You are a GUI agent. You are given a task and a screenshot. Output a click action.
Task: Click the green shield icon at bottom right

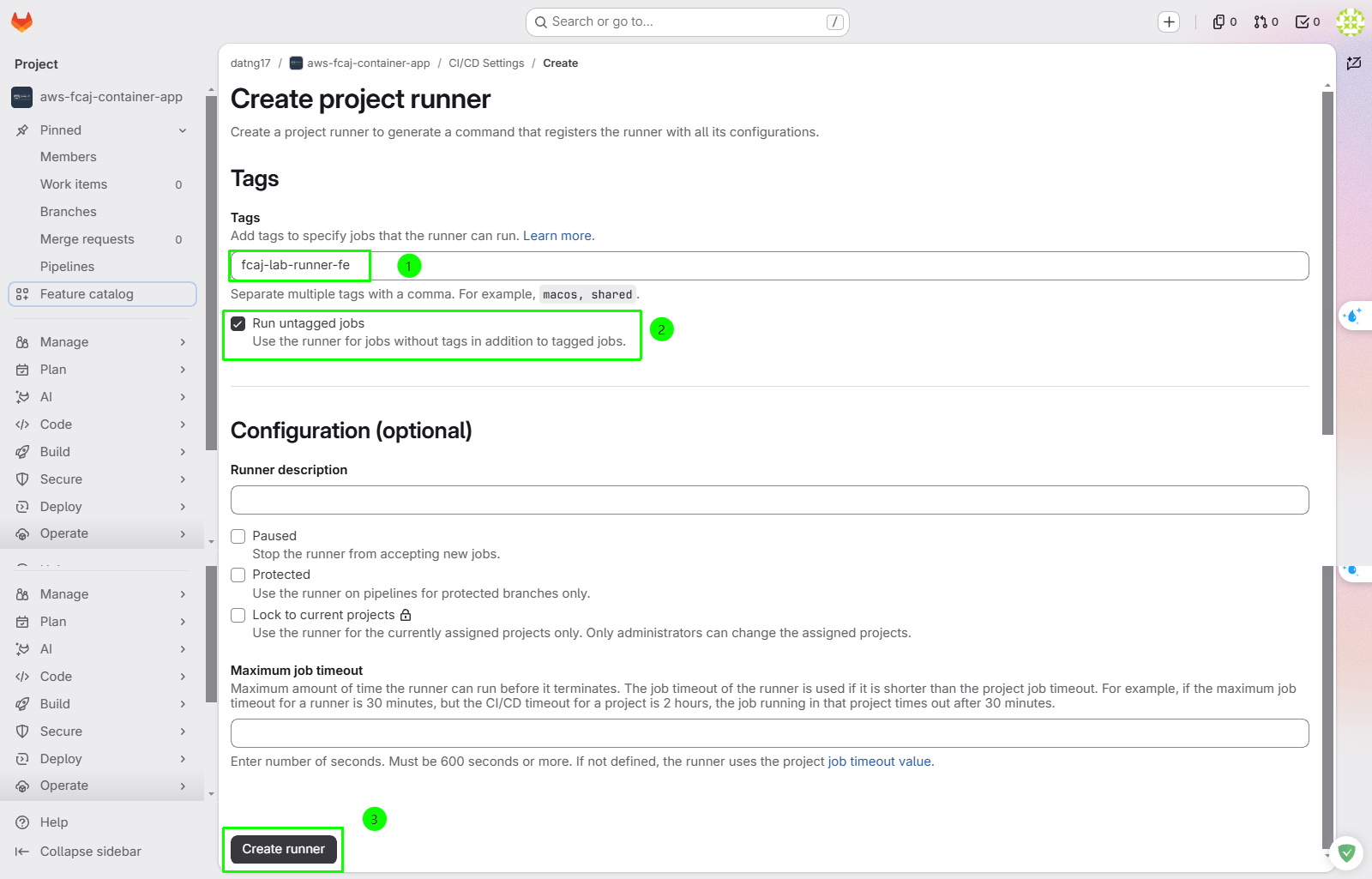point(1346,853)
